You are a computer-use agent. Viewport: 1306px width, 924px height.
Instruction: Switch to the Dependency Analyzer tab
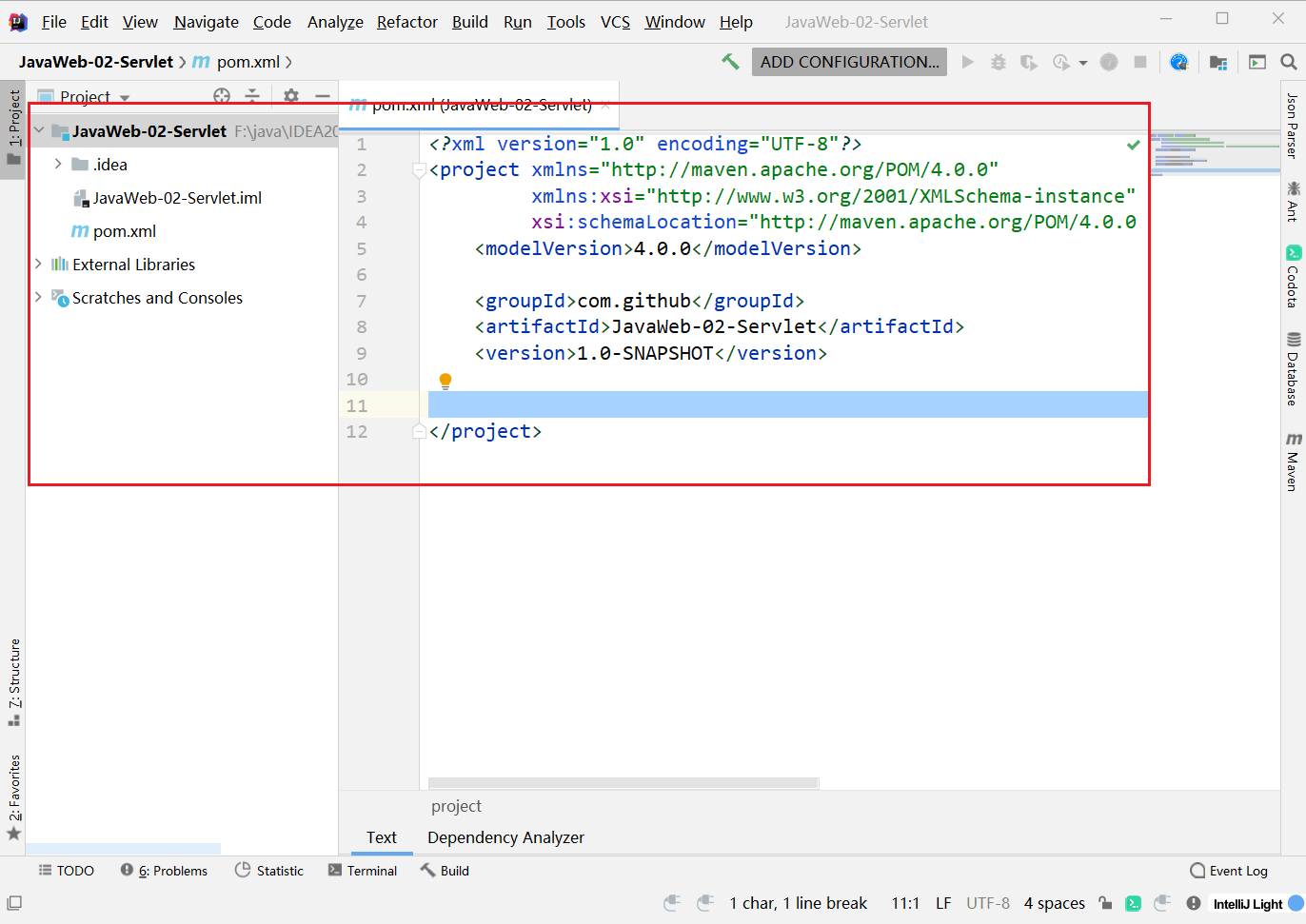(x=505, y=837)
